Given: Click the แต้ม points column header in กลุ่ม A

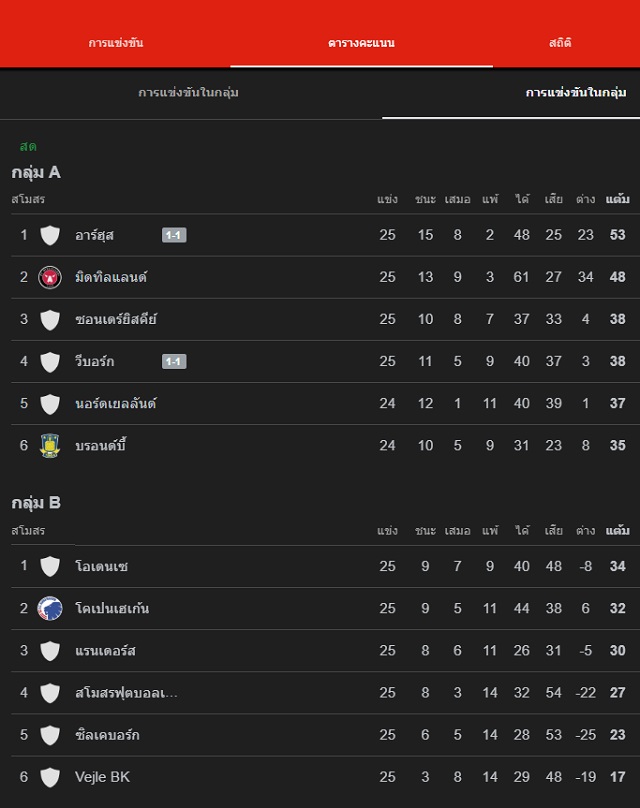Looking at the screenshot, I should (617, 199).
